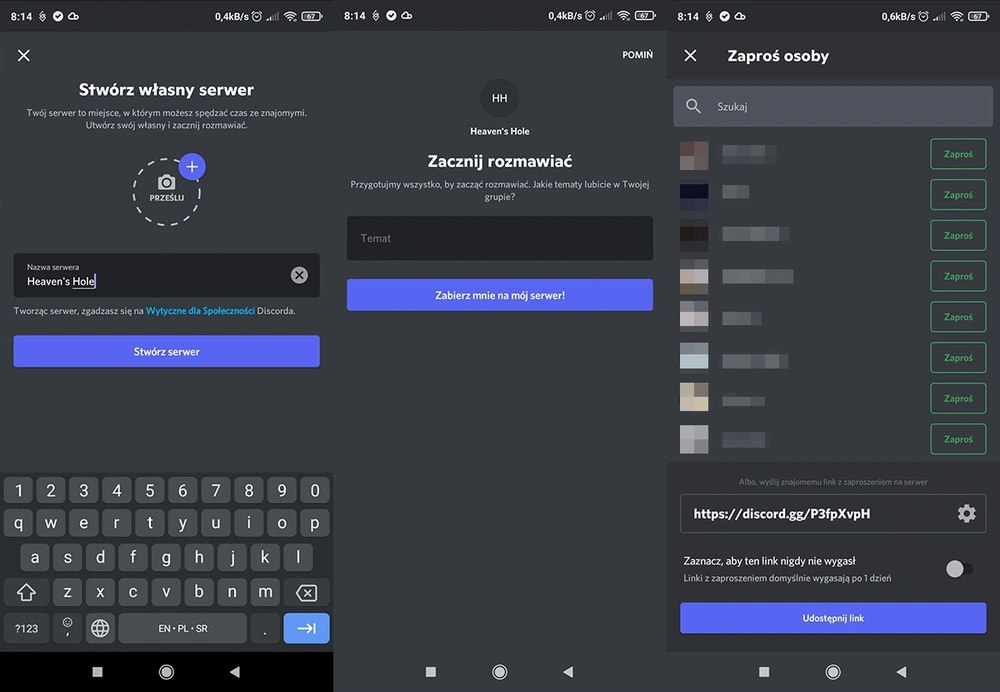Tap the number 5 key
Viewport: 1000px width, 692px height.
tap(150, 490)
